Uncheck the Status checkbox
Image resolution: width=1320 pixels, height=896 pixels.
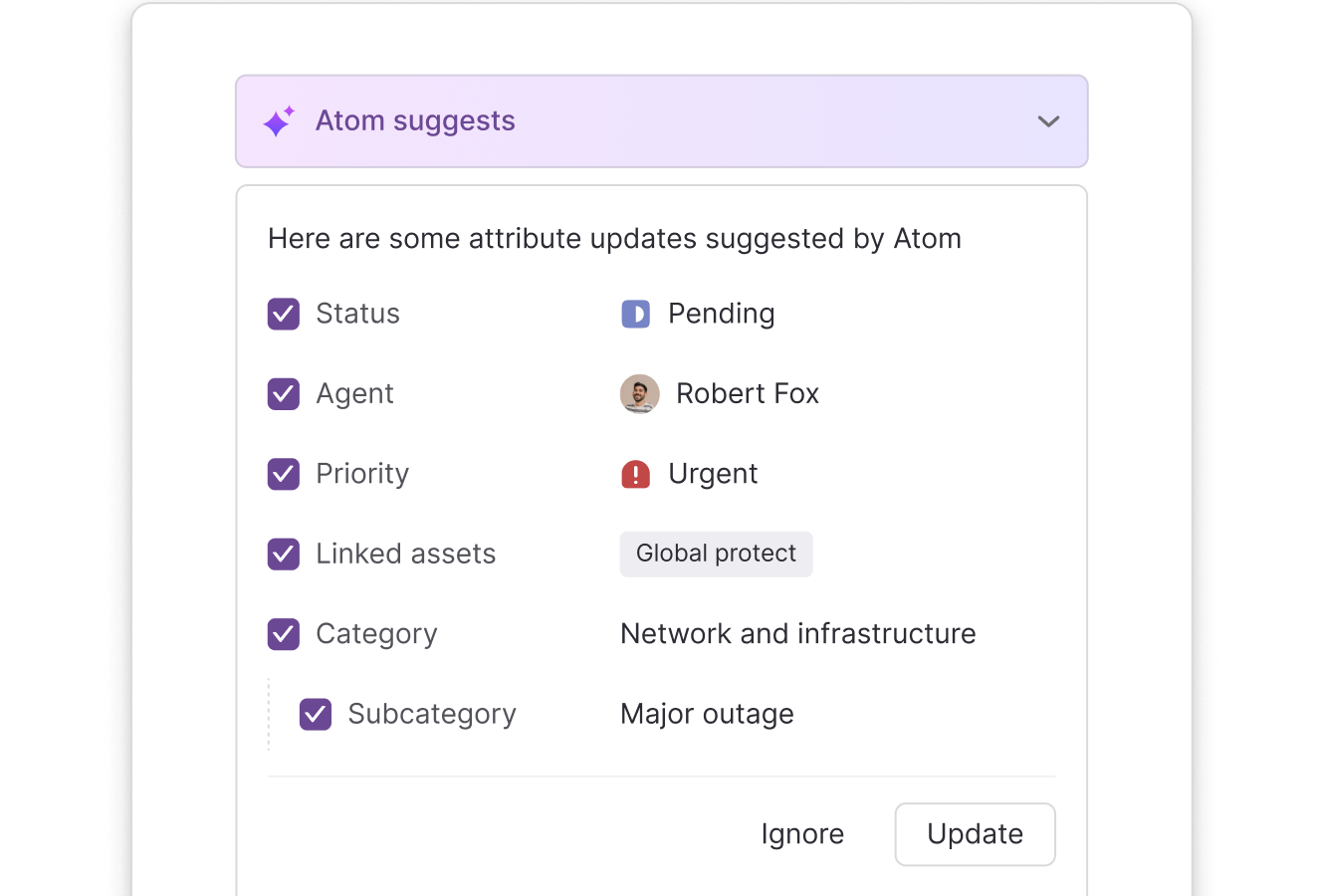coord(284,314)
